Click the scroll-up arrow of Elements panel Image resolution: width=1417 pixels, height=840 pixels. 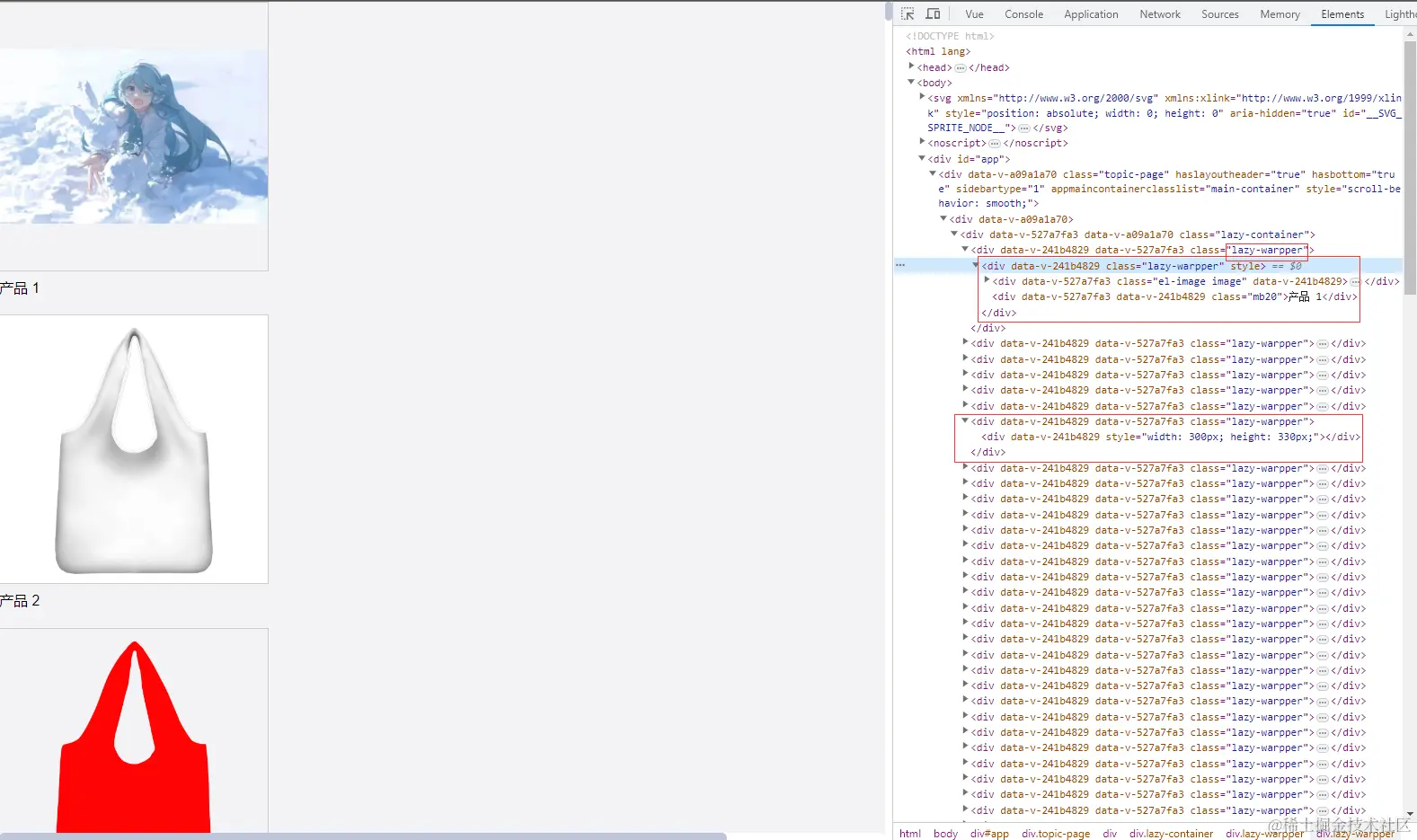(x=1409, y=32)
